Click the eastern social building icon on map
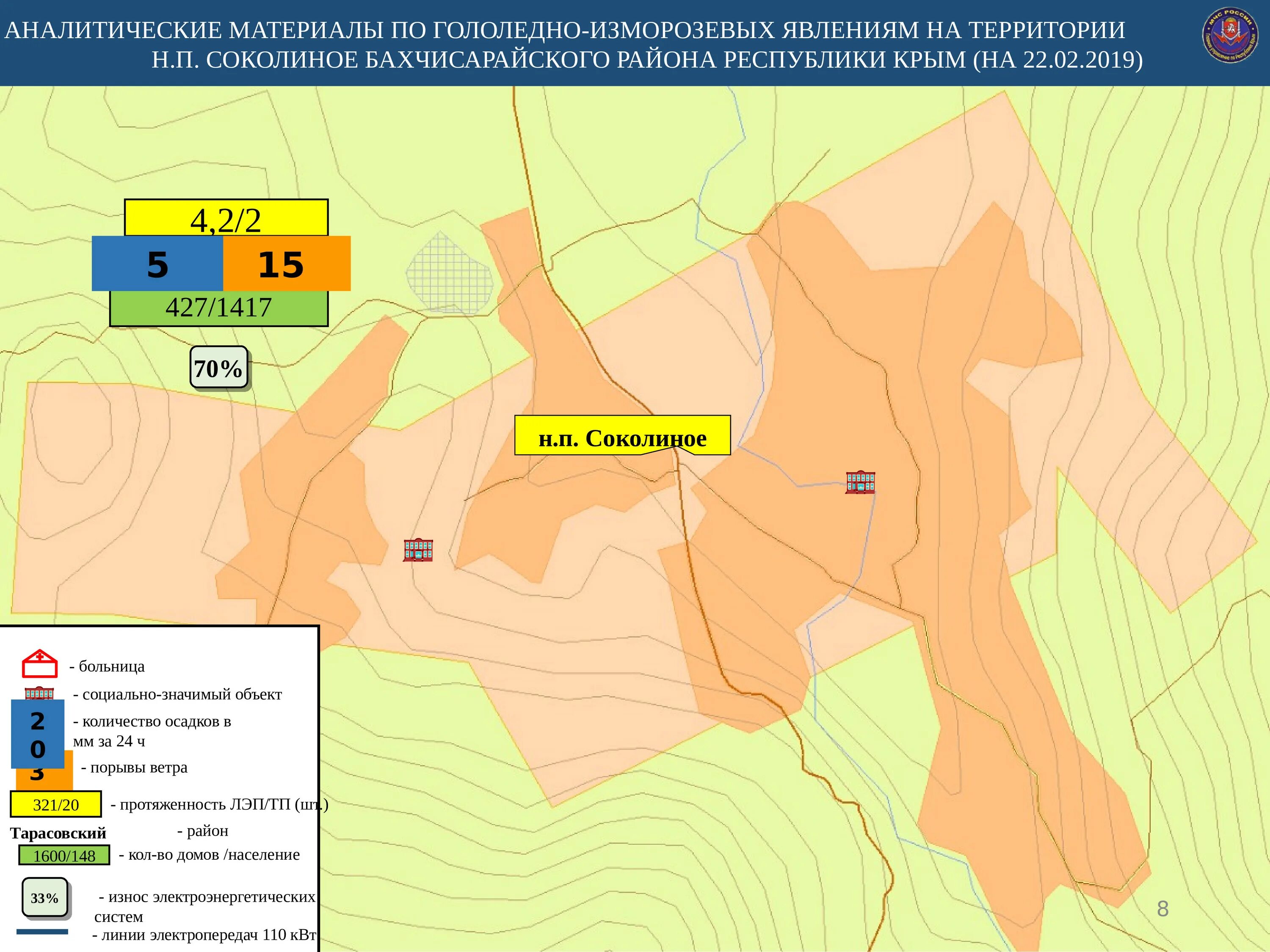This screenshot has height=952, width=1270. [x=860, y=482]
